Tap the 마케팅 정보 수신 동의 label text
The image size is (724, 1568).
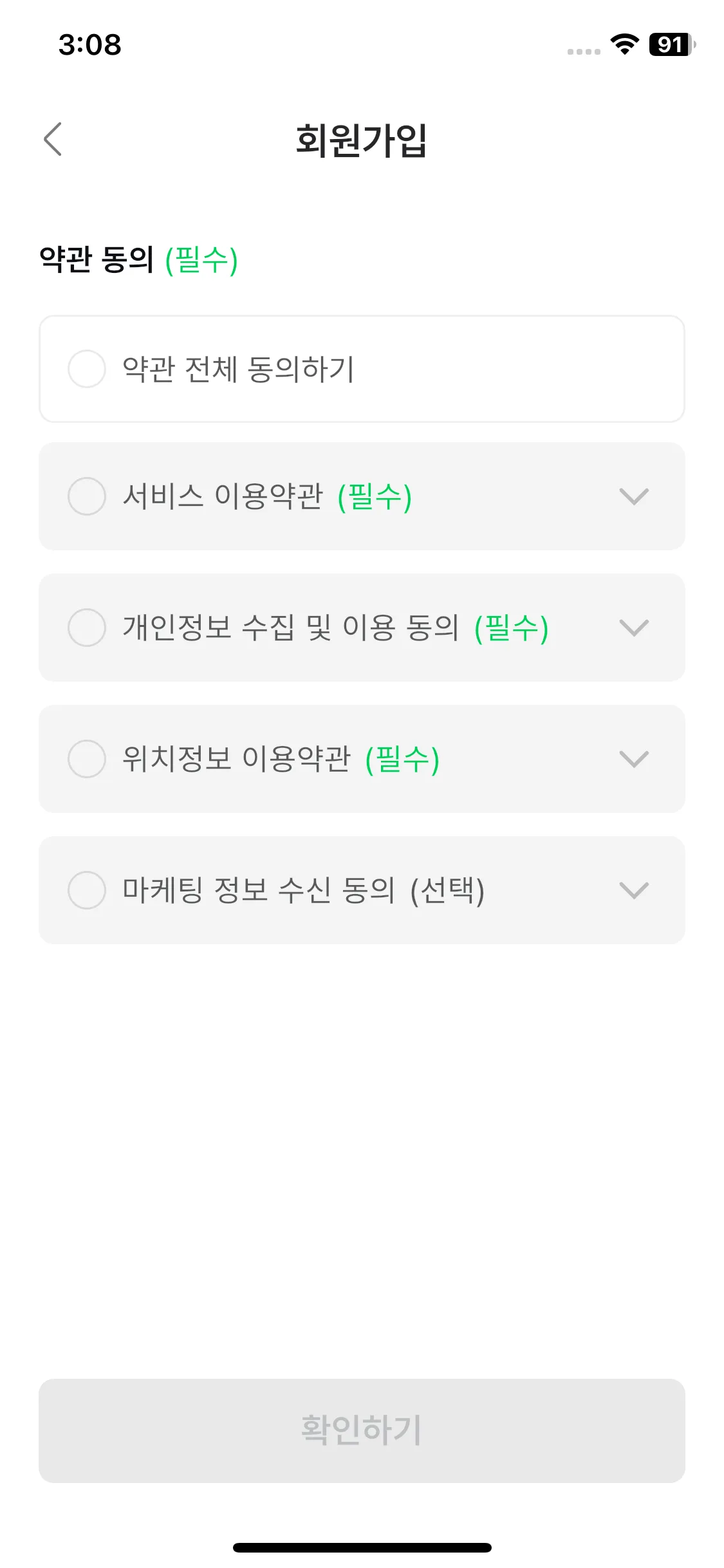[259, 890]
